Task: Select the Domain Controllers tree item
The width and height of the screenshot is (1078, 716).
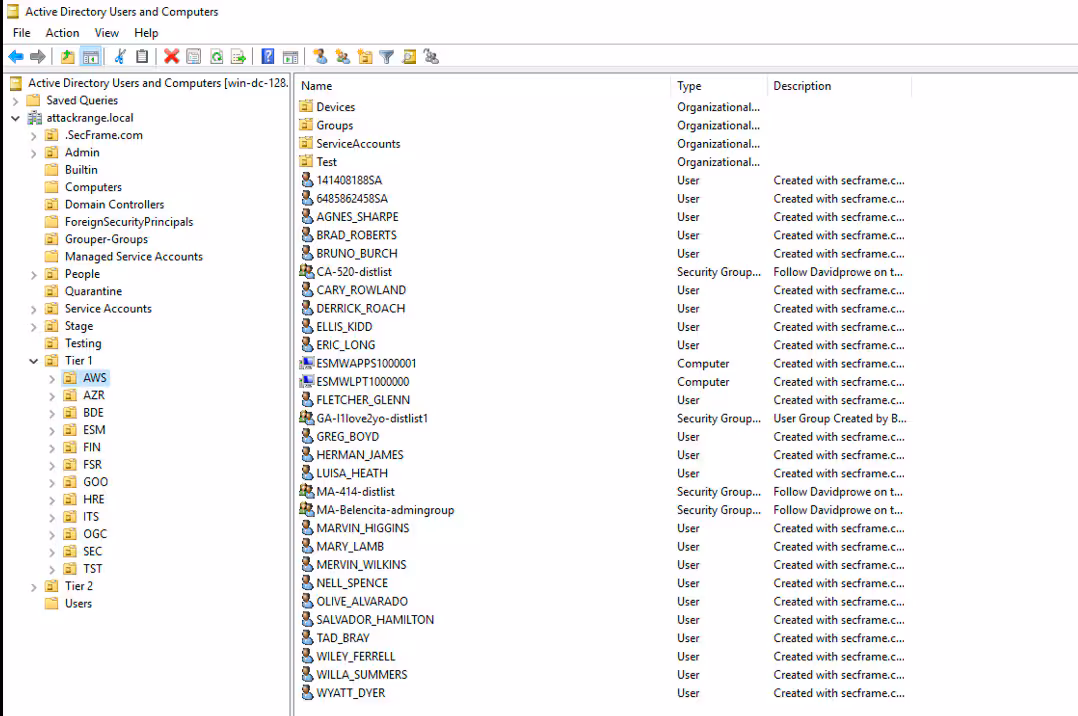Action: pyautogui.click(x=114, y=205)
